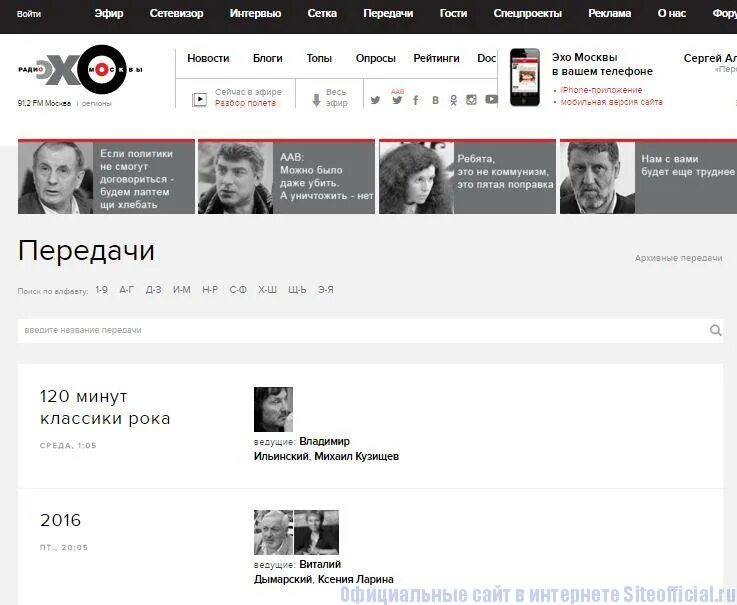Focus the введите название передачи search field
This screenshot has width=737, height=605.
(370, 330)
